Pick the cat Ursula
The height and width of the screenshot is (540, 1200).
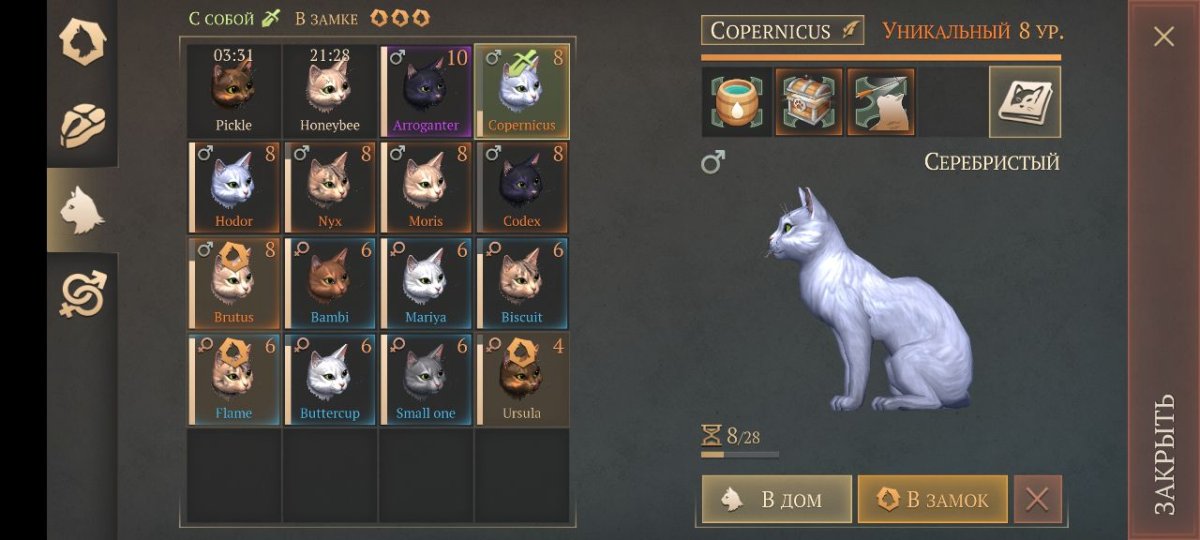point(522,378)
